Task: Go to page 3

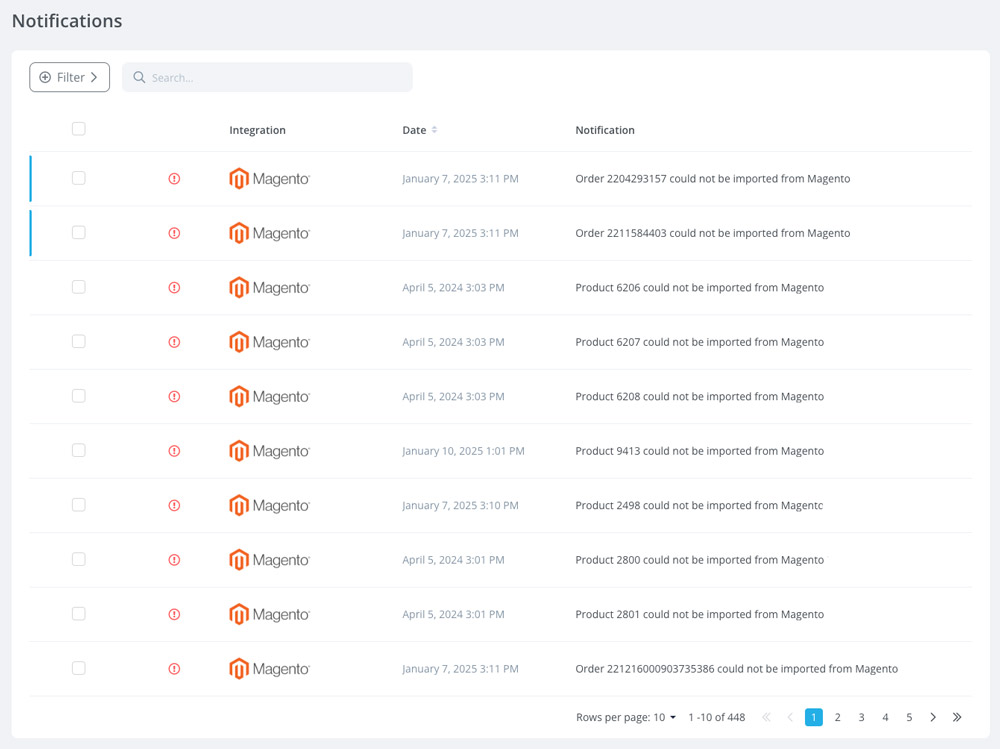Action: click(x=861, y=717)
